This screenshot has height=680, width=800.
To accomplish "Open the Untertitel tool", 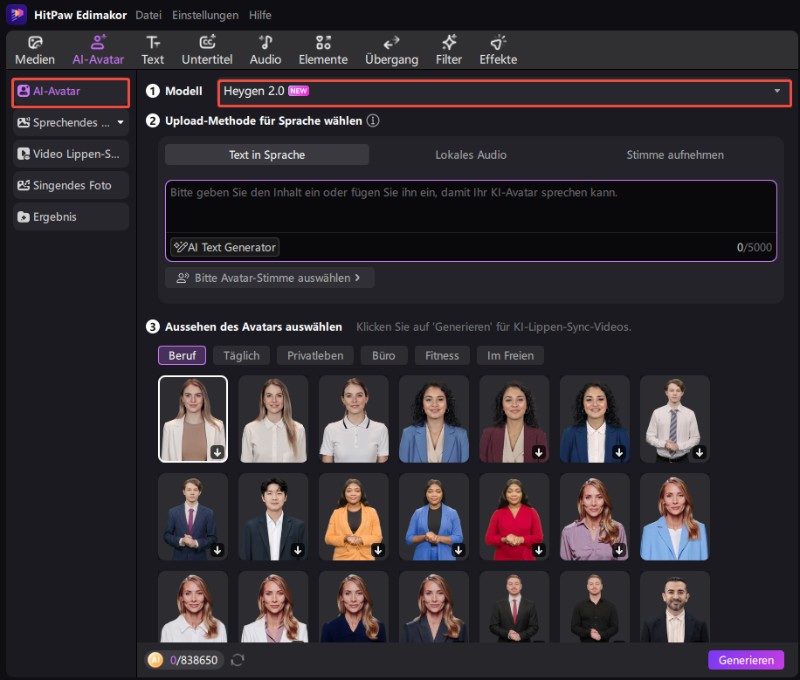I will tap(207, 48).
